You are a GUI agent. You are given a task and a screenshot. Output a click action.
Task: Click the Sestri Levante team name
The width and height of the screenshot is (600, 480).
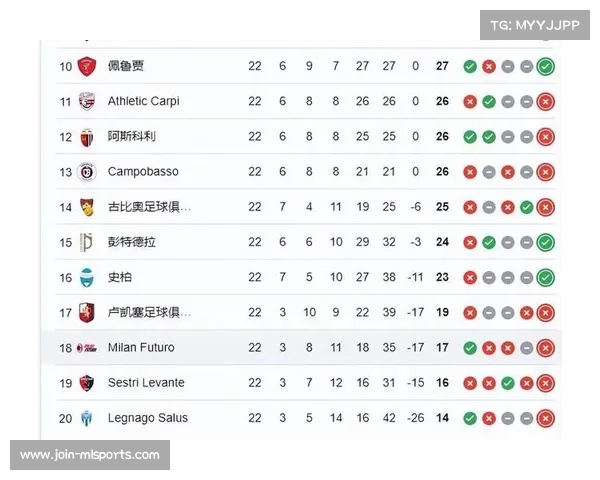tap(146, 383)
